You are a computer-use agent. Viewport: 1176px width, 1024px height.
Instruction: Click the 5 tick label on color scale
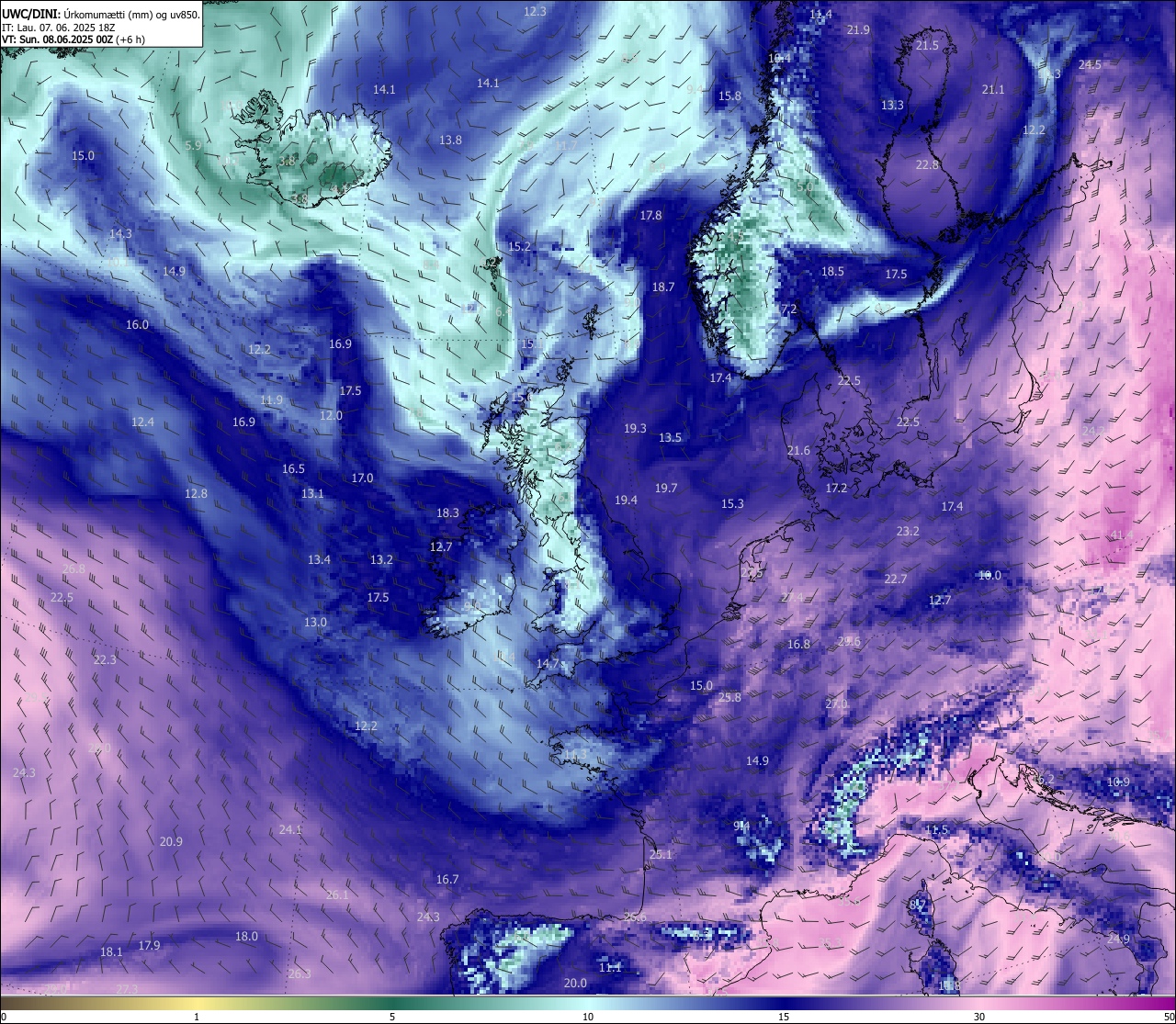392,1017
